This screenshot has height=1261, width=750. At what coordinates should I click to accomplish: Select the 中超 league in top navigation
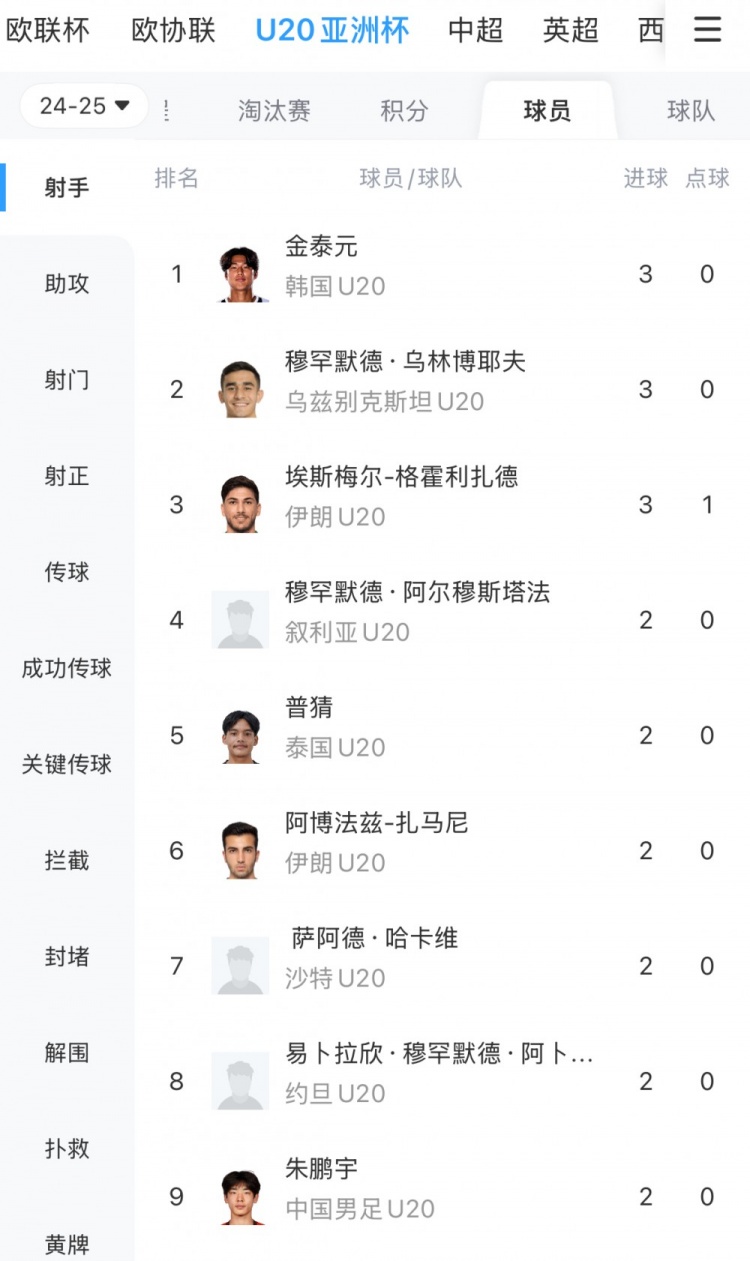475,30
